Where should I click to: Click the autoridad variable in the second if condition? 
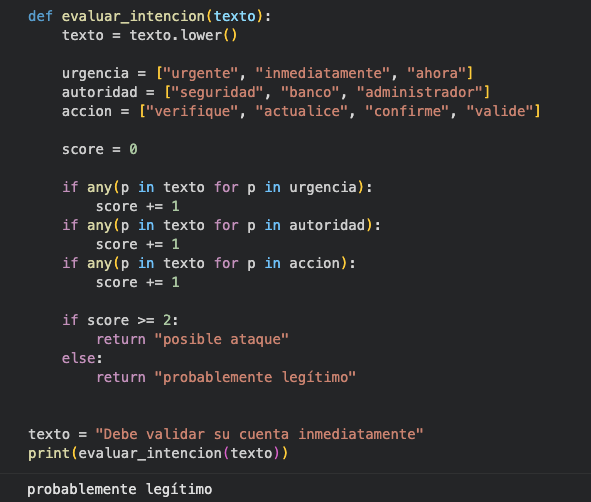(327, 225)
